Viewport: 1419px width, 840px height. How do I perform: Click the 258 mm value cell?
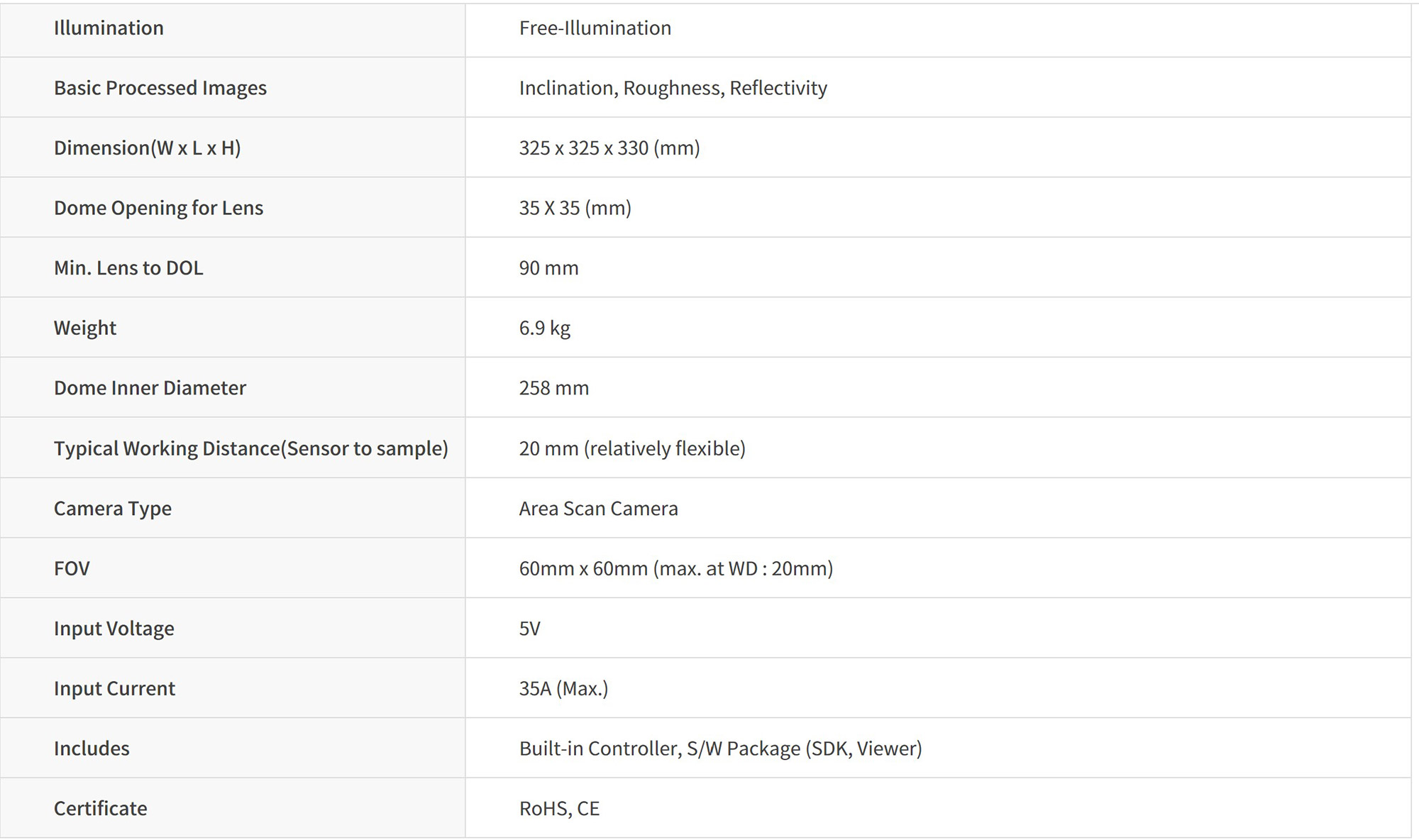coord(553,388)
